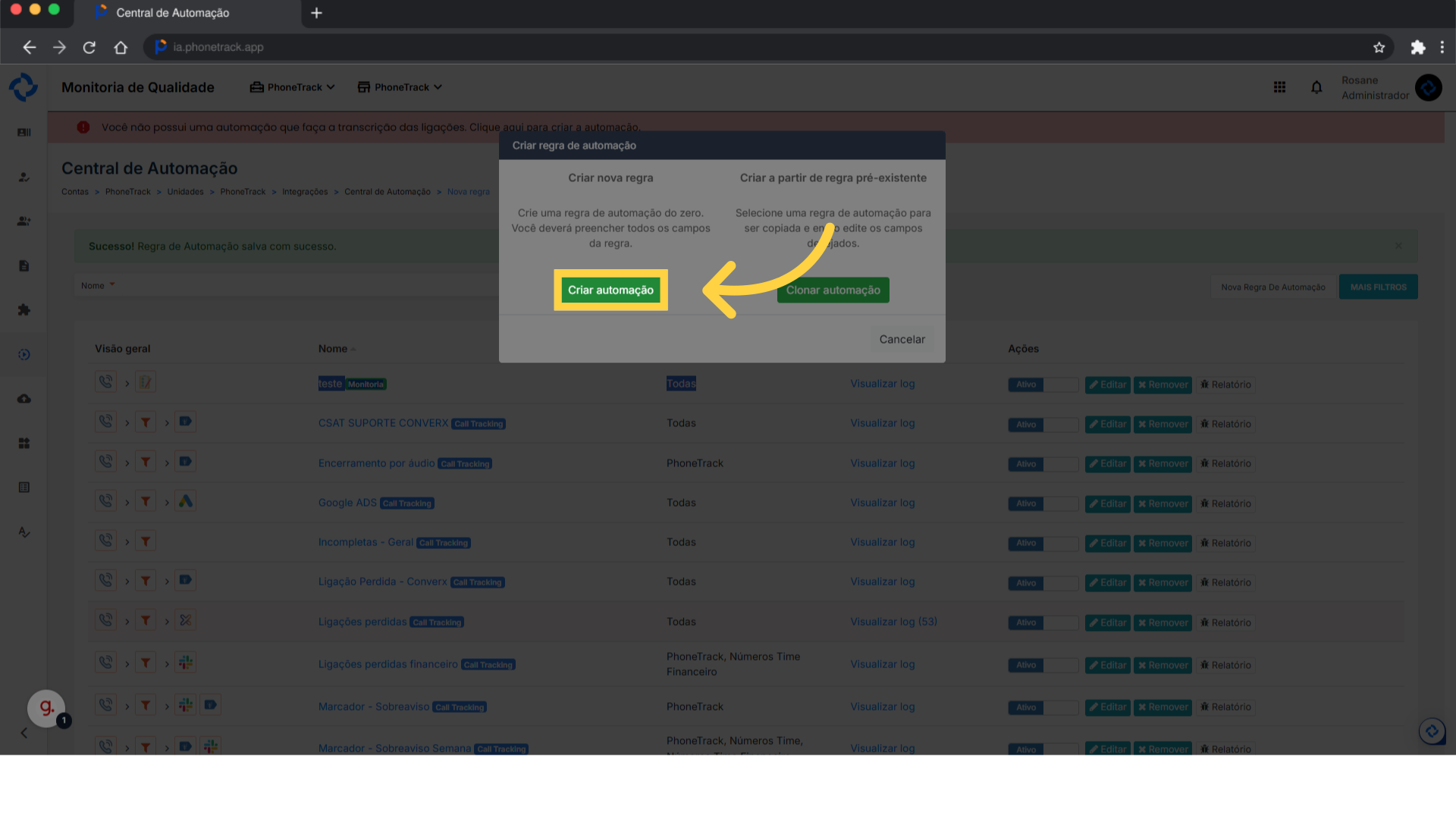This screenshot has height=819, width=1456.
Task: Open the Nome filter dropdown
Action: pyautogui.click(x=99, y=285)
